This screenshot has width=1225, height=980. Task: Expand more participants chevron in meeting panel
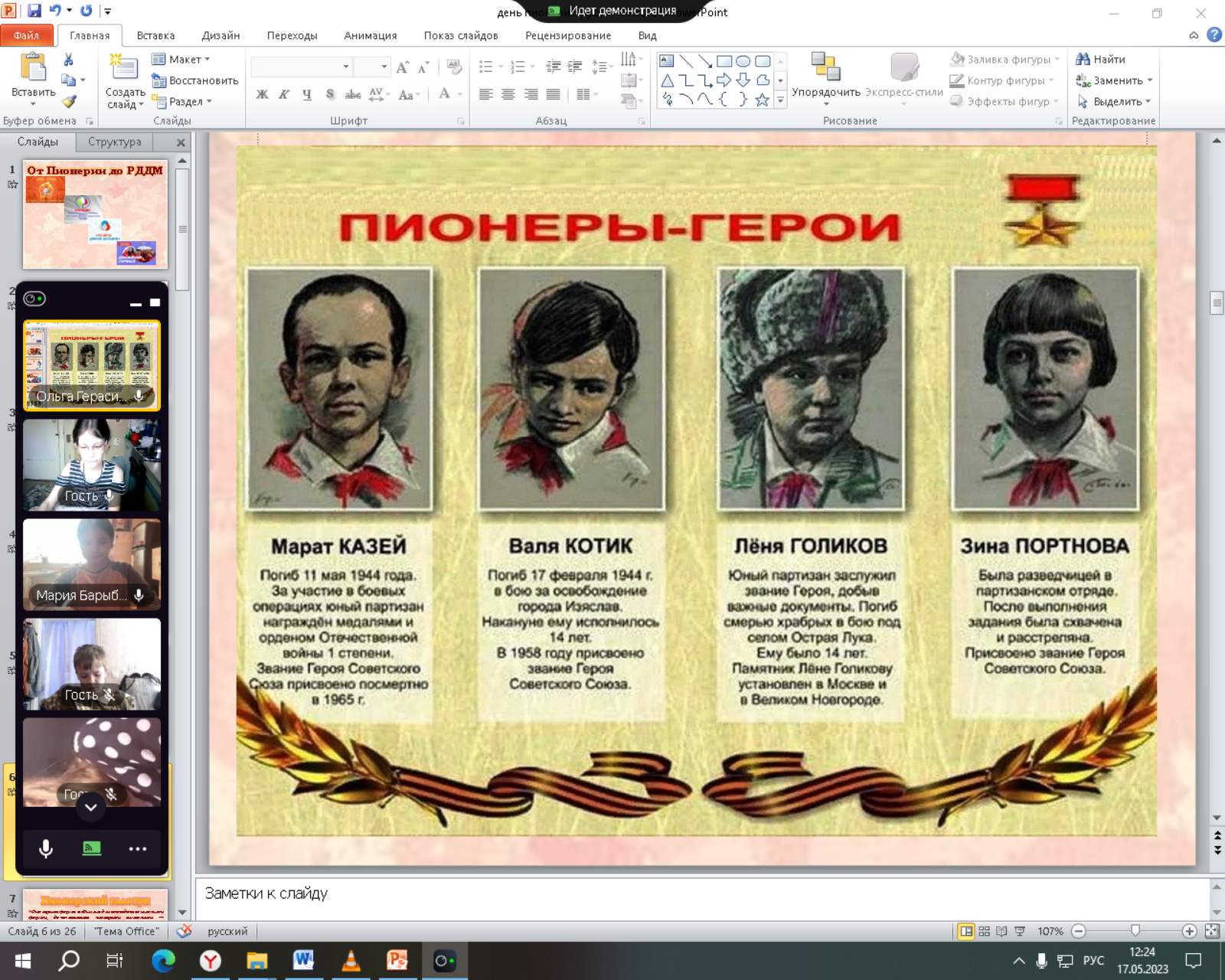pyautogui.click(x=90, y=807)
